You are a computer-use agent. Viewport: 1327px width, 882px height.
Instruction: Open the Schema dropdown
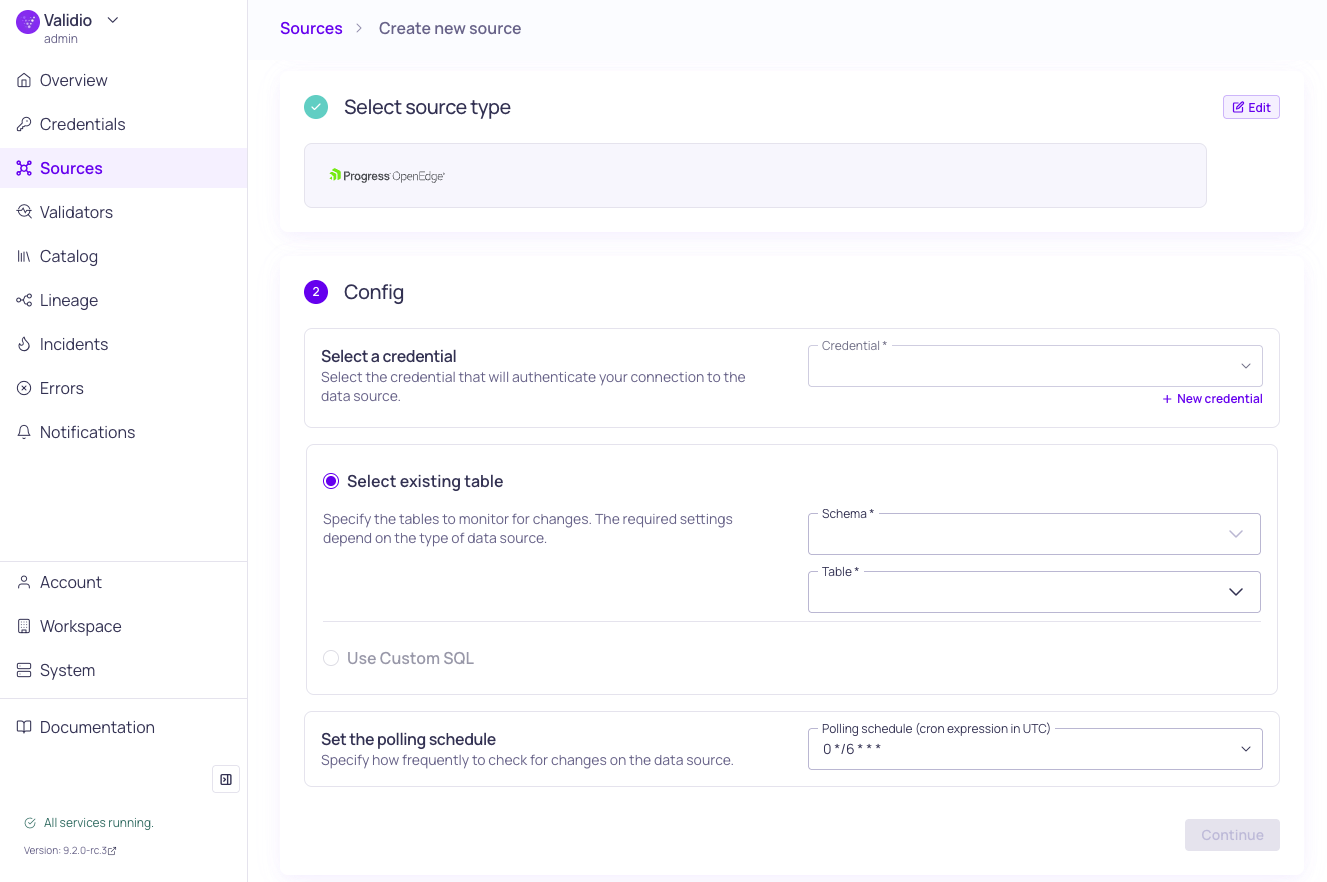(x=1034, y=534)
